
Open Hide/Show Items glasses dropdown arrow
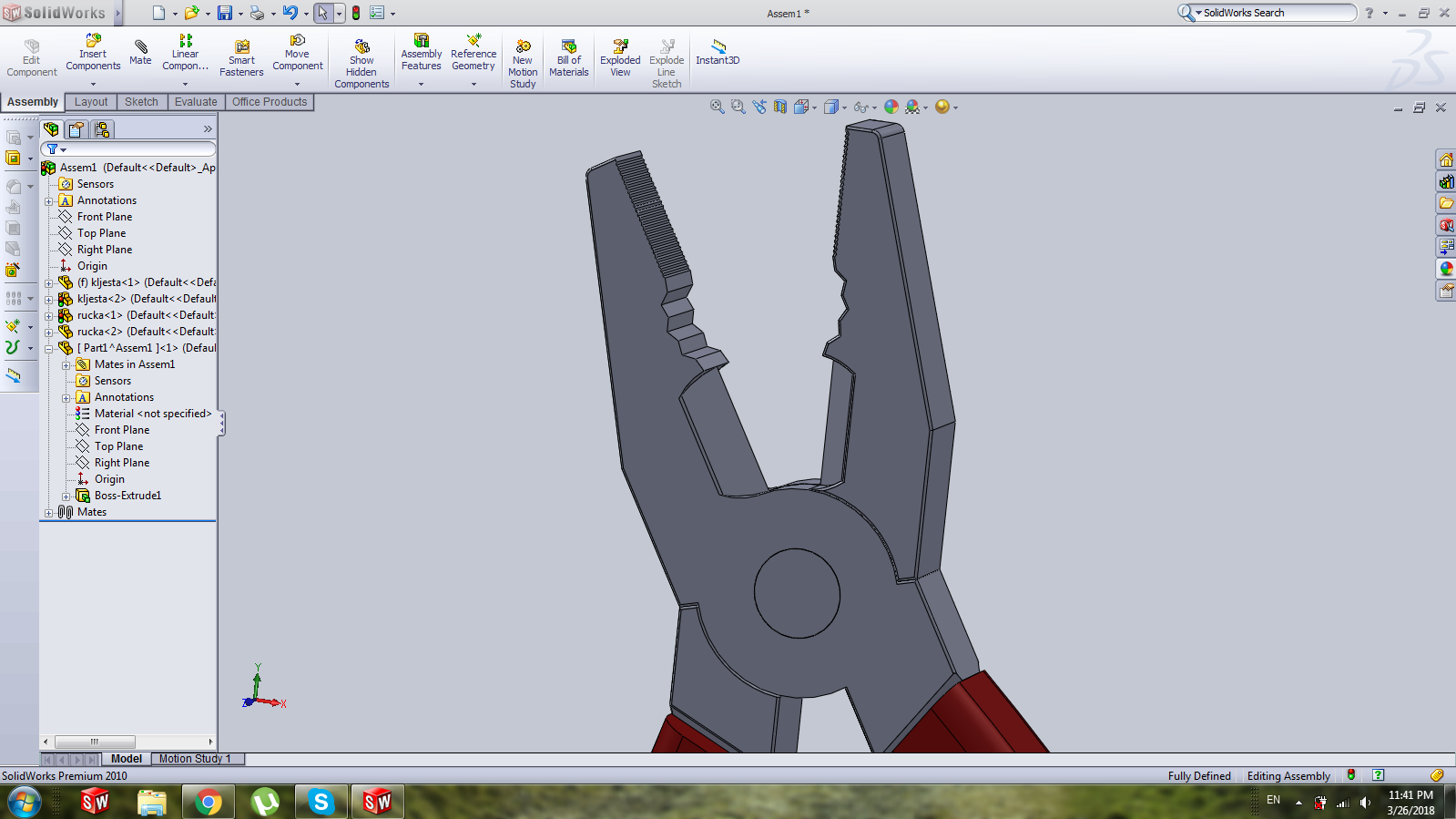pyautogui.click(x=874, y=107)
